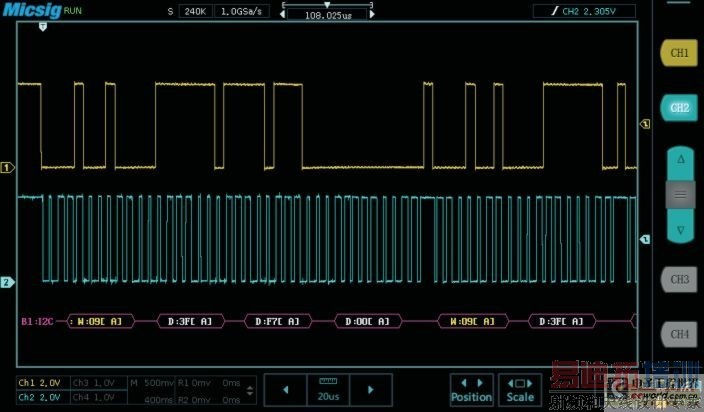Tap the cyan trigger level marker on the right edge
The height and width of the screenshot is (412, 704).
[x=645, y=239]
